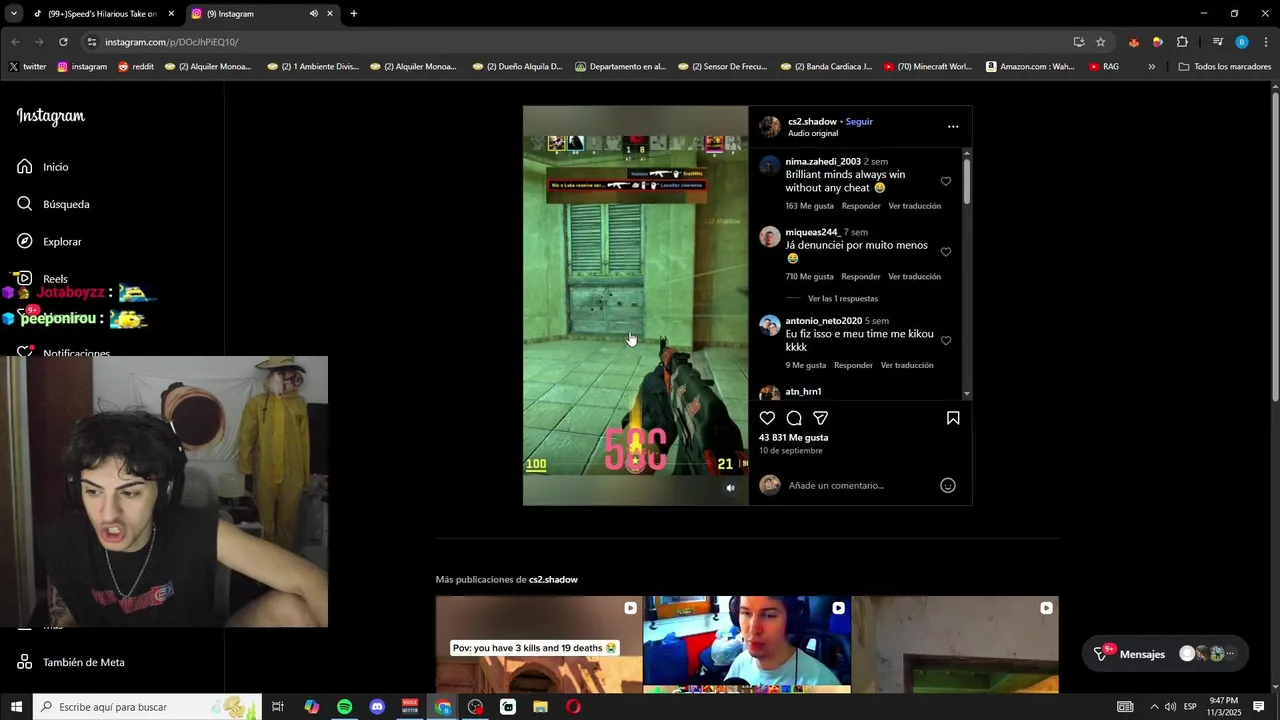Viewport: 1280px width, 720px height.
Task: Open the twitter bookmark
Action: (x=28, y=67)
